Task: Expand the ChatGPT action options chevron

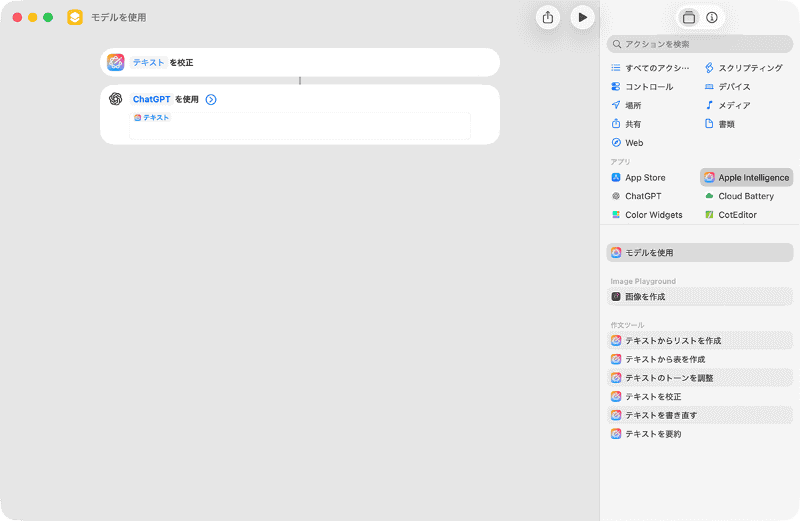Action: [x=211, y=99]
